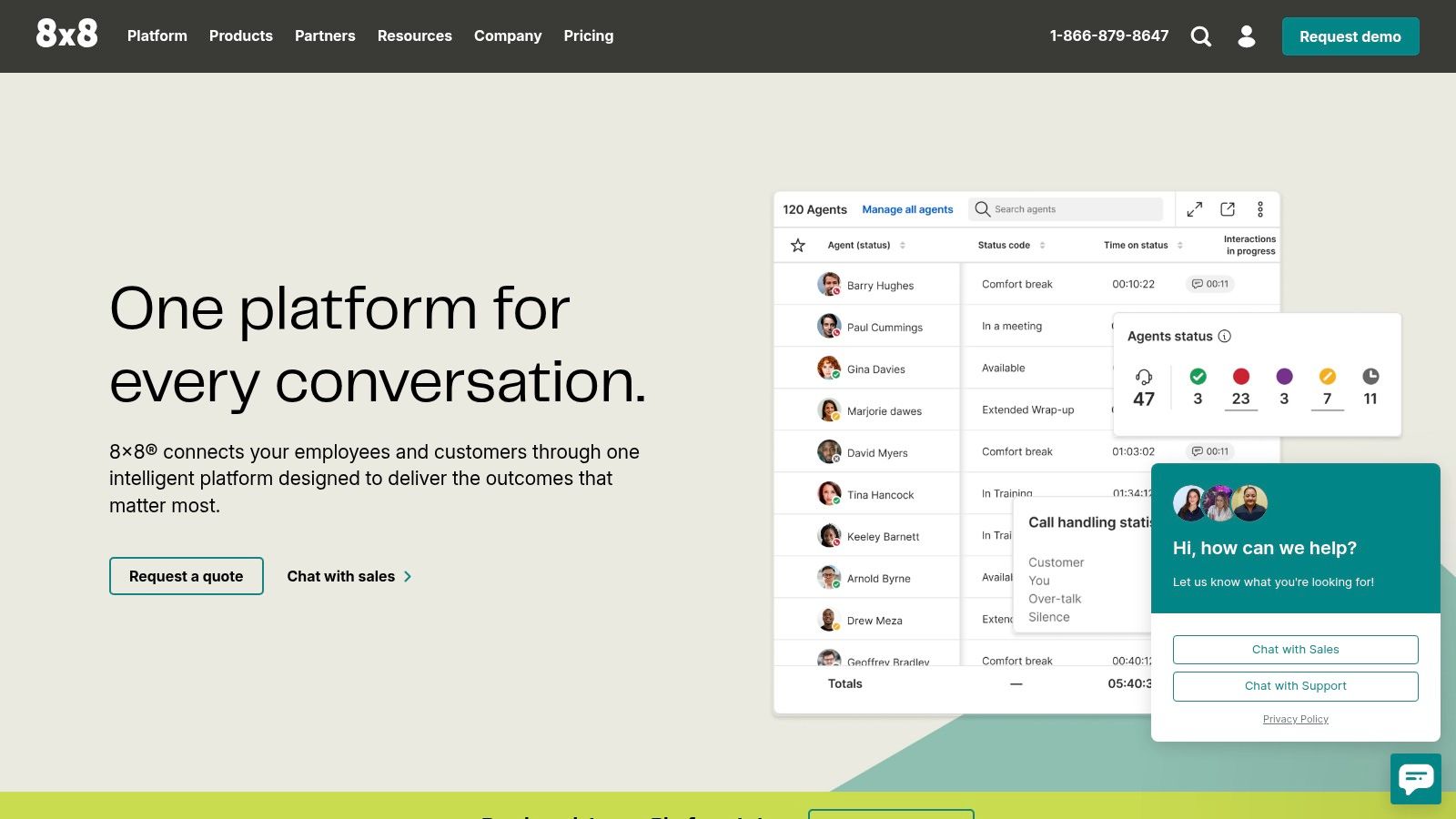
Task: Click the Manage all agents link
Action: pos(907,209)
